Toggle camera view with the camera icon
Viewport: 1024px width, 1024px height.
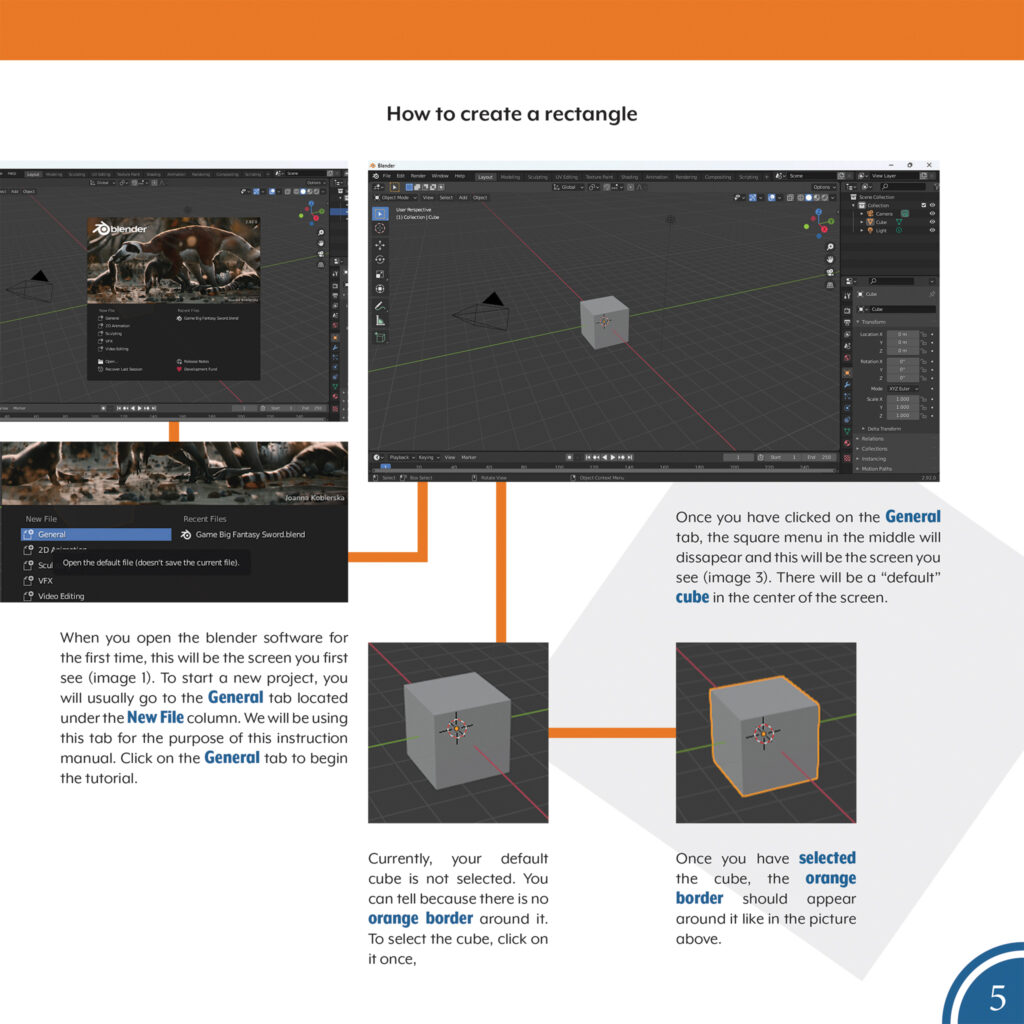tap(830, 272)
